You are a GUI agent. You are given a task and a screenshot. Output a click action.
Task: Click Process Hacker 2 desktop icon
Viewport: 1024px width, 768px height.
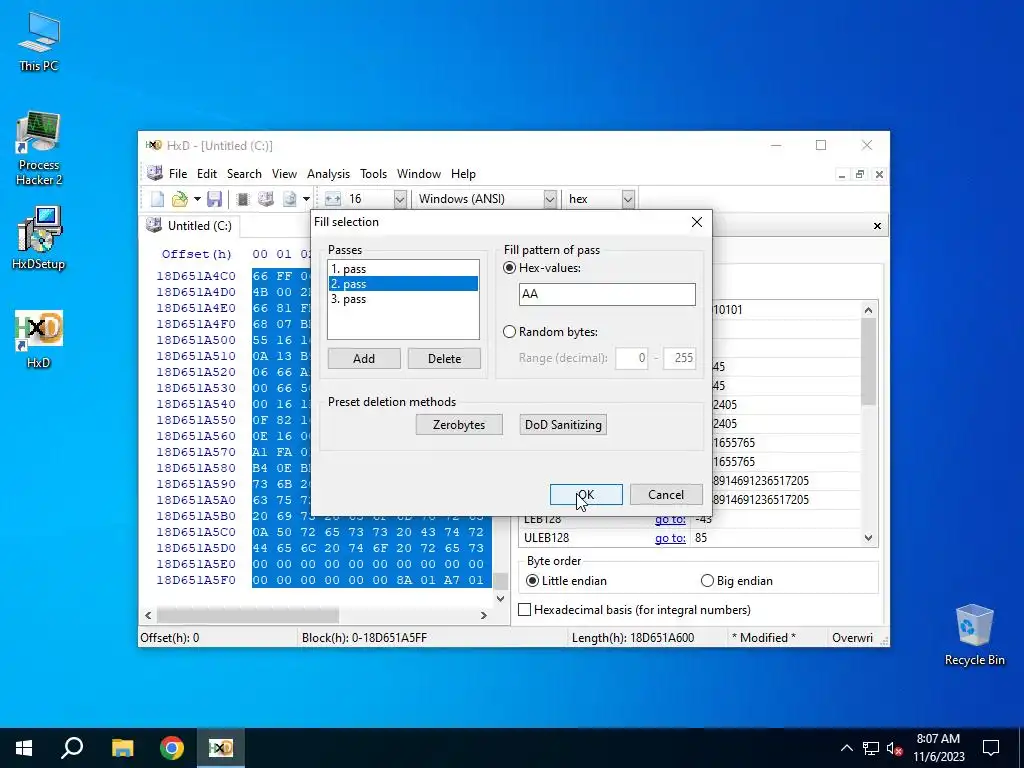39,149
